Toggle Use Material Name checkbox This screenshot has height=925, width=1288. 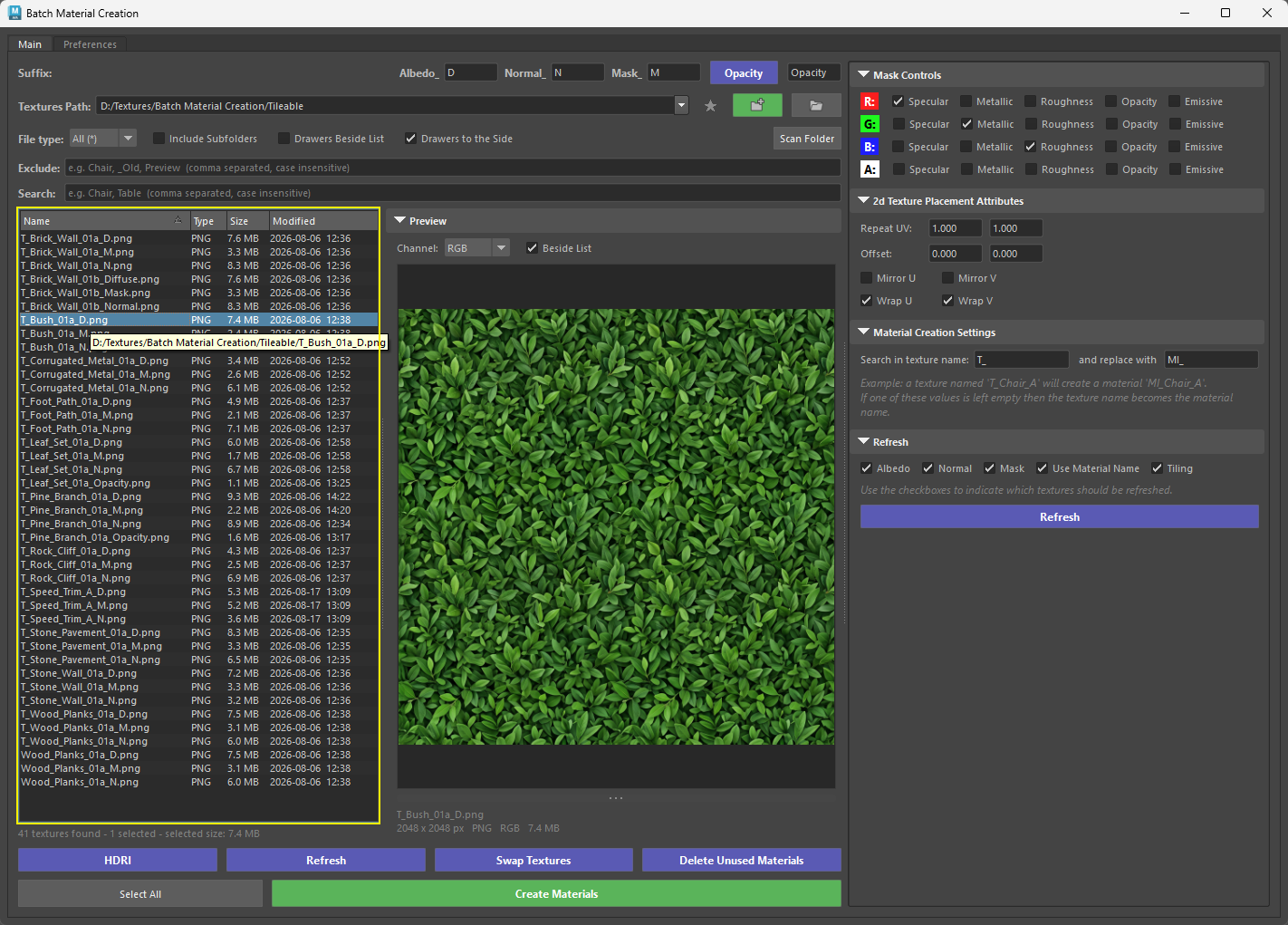[1043, 468]
